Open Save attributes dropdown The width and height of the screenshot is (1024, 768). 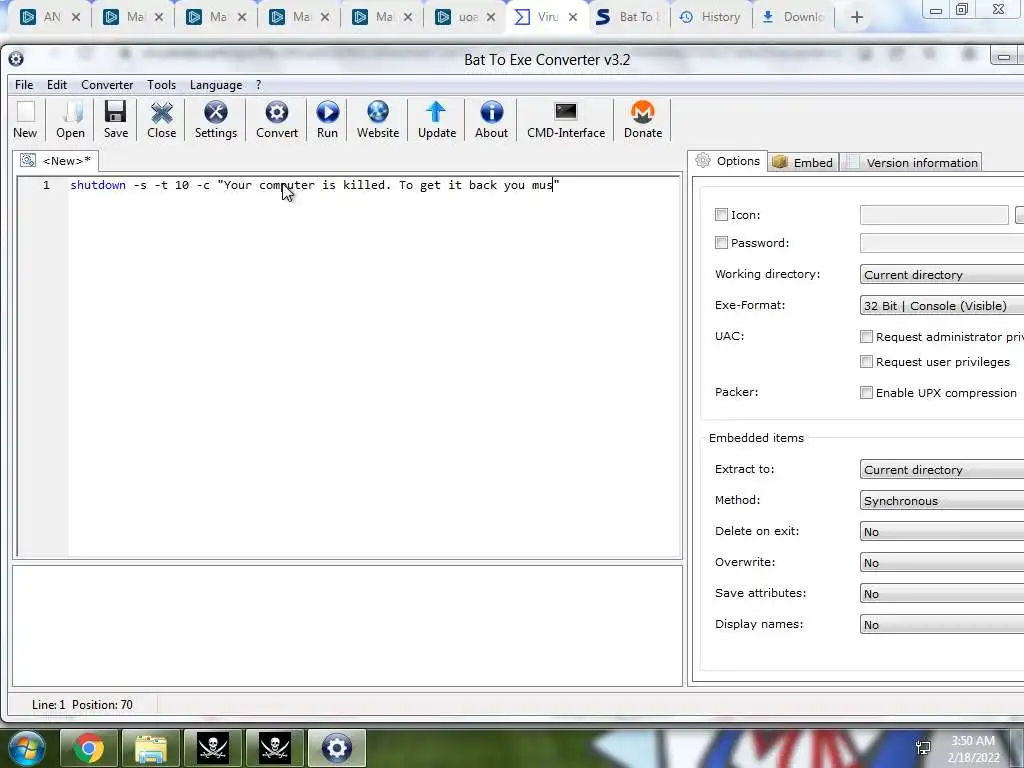point(942,594)
